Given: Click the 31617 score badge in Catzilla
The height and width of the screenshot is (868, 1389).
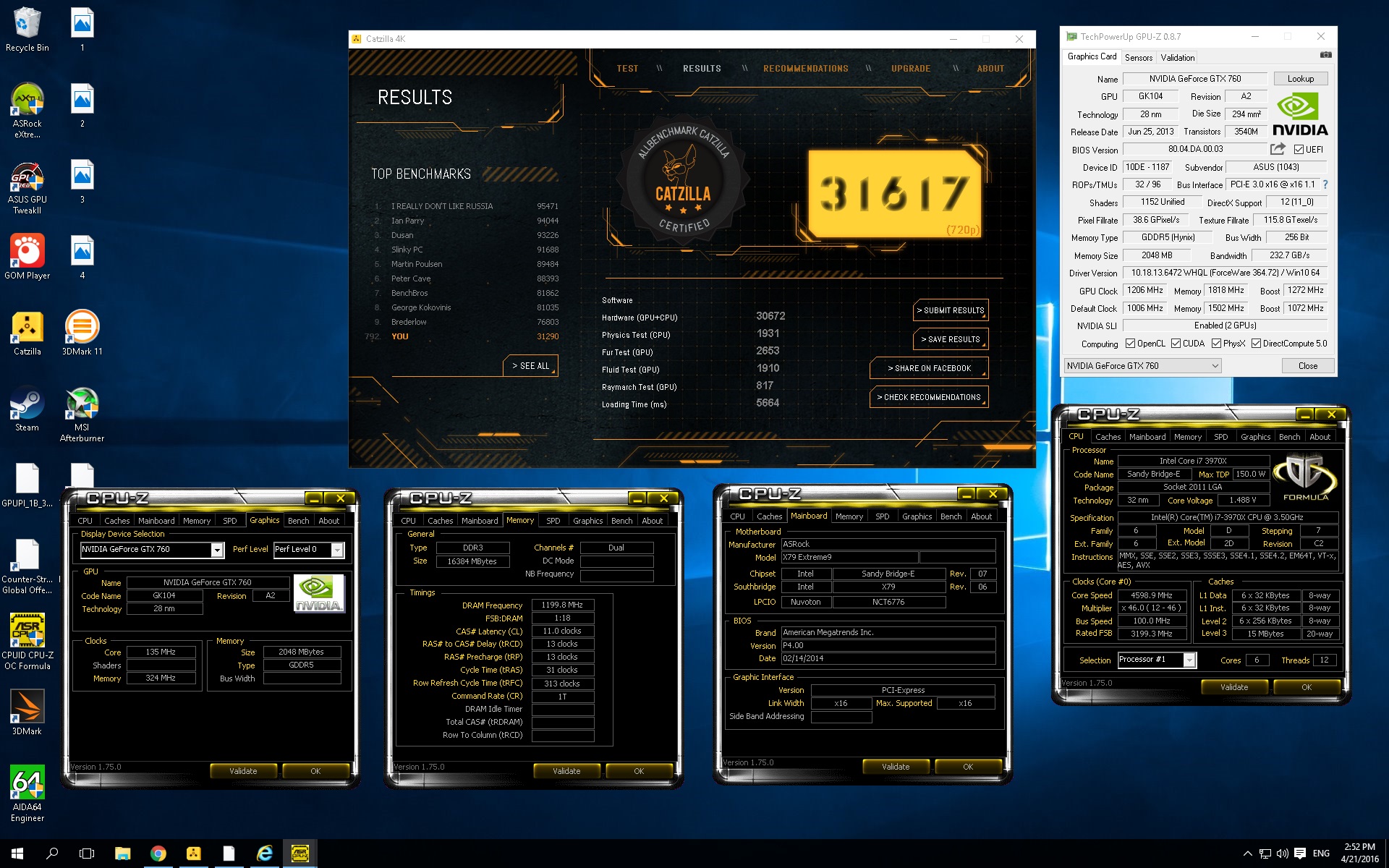Looking at the screenshot, I should click(894, 194).
